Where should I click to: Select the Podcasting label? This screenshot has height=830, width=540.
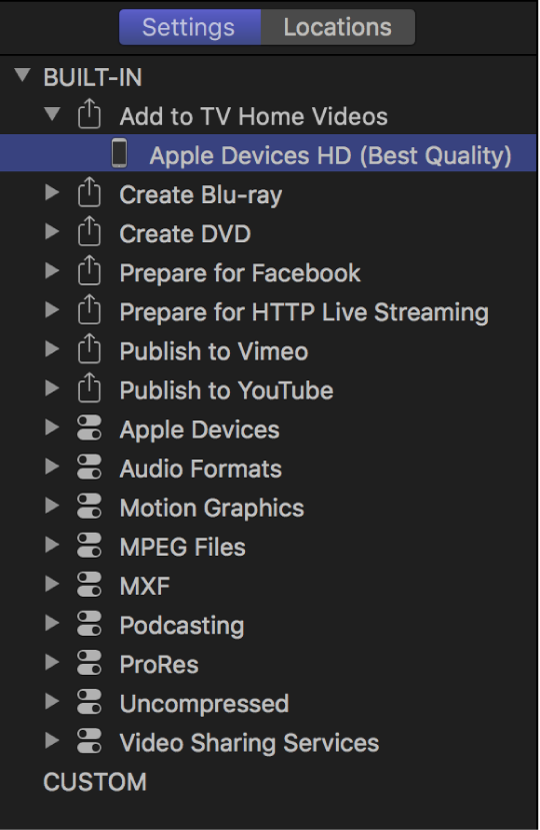pyautogui.click(x=182, y=626)
